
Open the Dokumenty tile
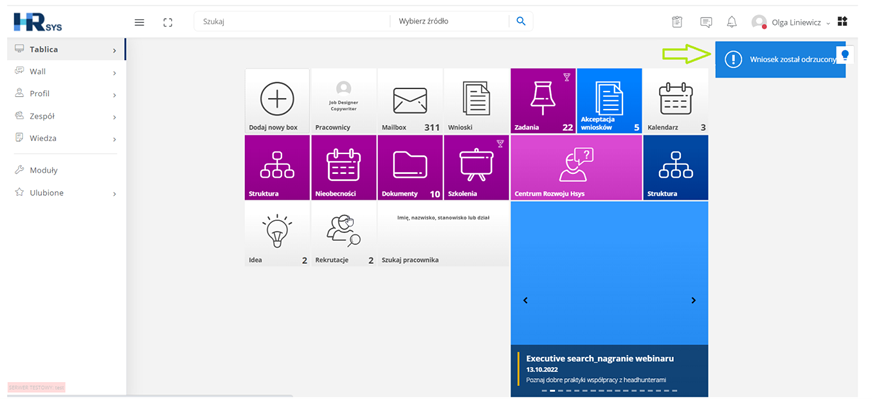[410, 168]
